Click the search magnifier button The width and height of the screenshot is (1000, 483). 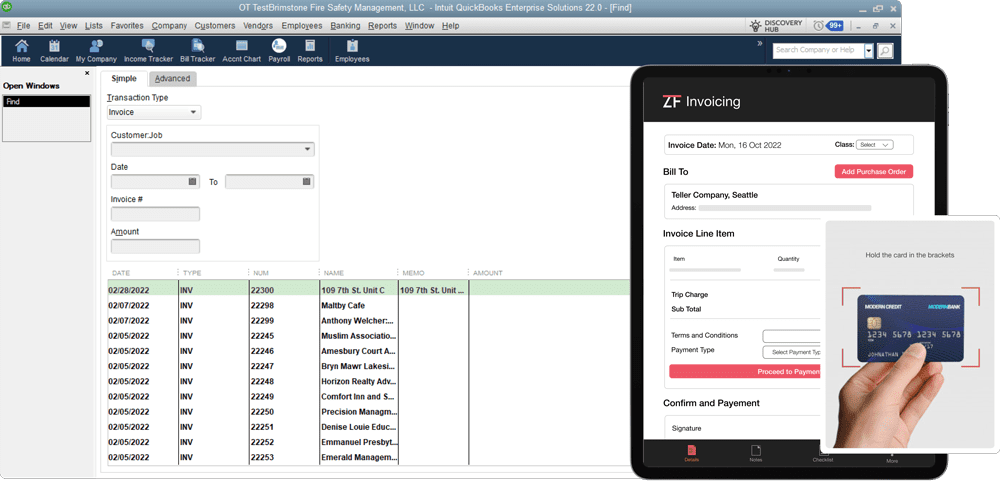(x=885, y=50)
